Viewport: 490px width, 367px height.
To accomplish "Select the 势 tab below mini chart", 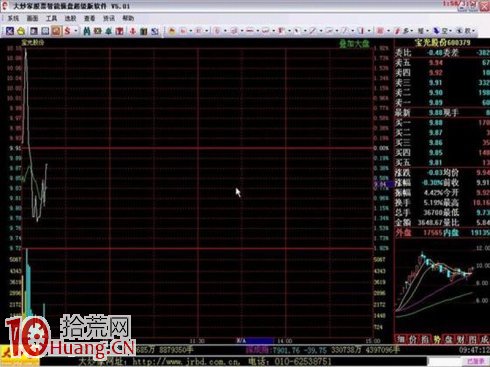I will coord(437,340).
